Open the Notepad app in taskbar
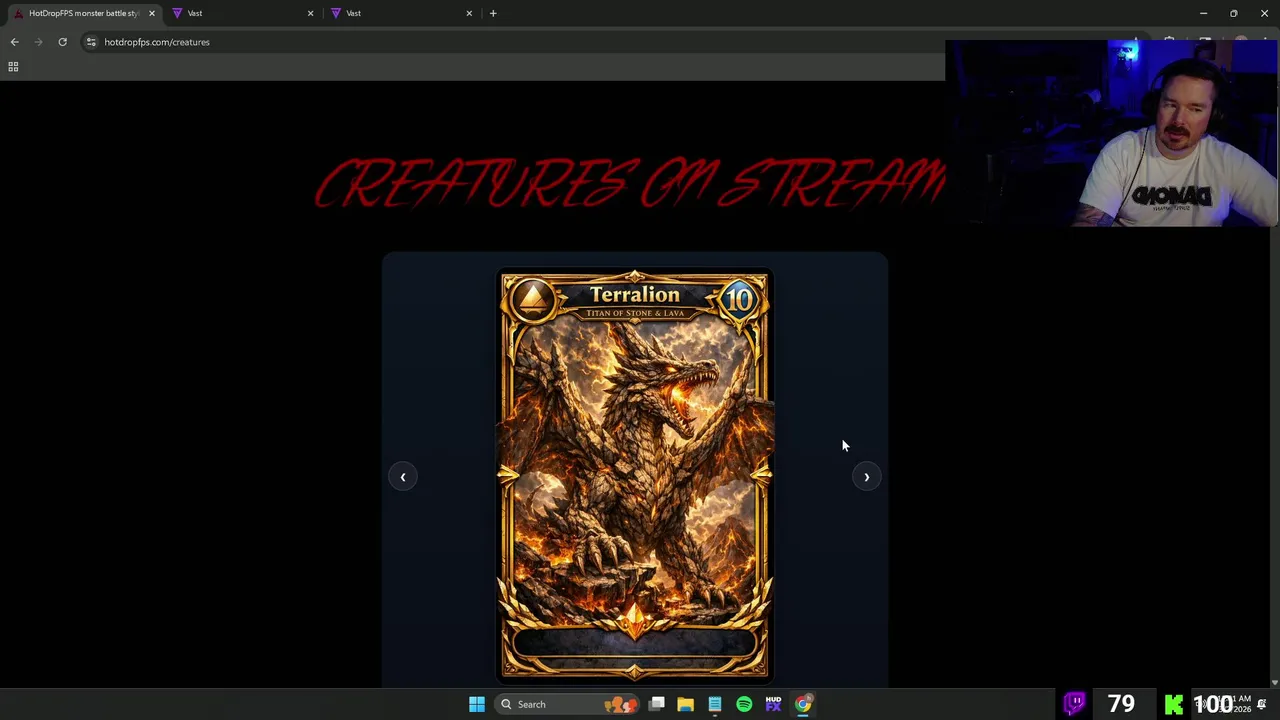The image size is (1280, 720). (715, 704)
